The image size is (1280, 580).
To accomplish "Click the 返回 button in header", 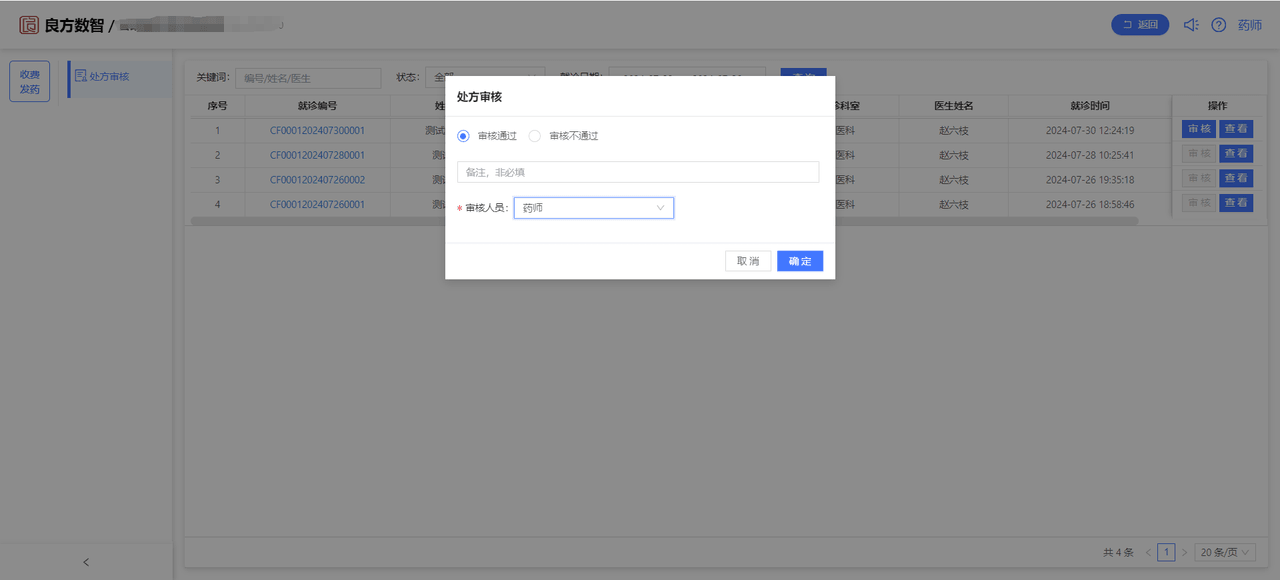I will (1140, 25).
